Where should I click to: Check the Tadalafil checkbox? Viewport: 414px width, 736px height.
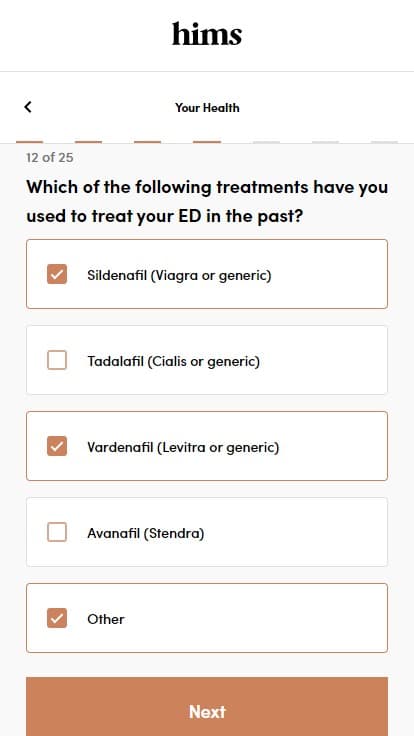click(x=57, y=360)
